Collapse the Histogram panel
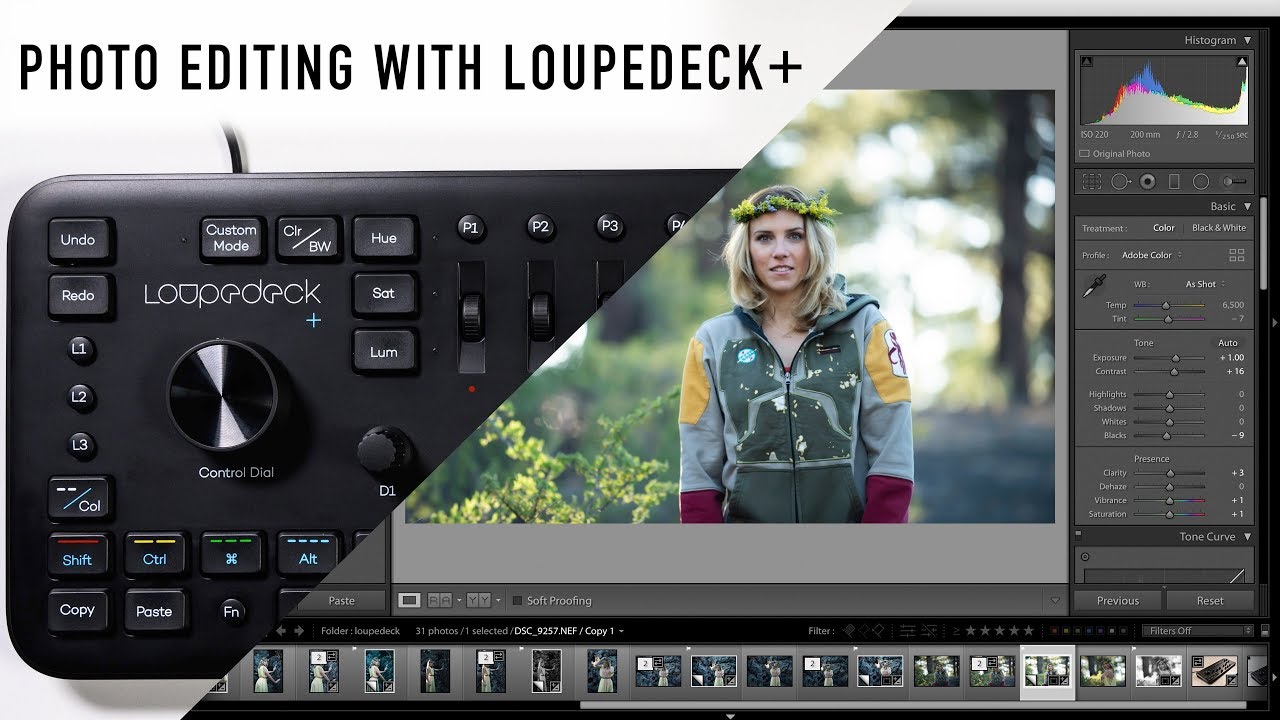 click(x=1247, y=41)
